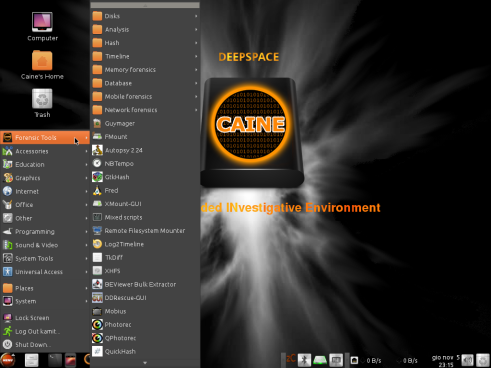Click the scroll-up arrow above Disks

(145, 5)
